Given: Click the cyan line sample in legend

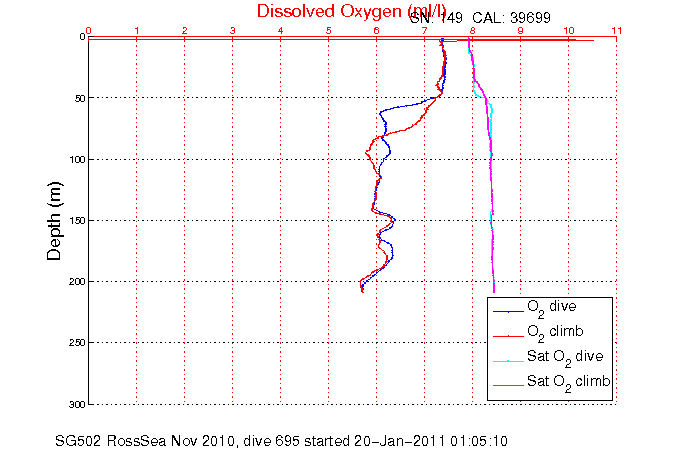Looking at the screenshot, I should pyautogui.click(x=509, y=361).
